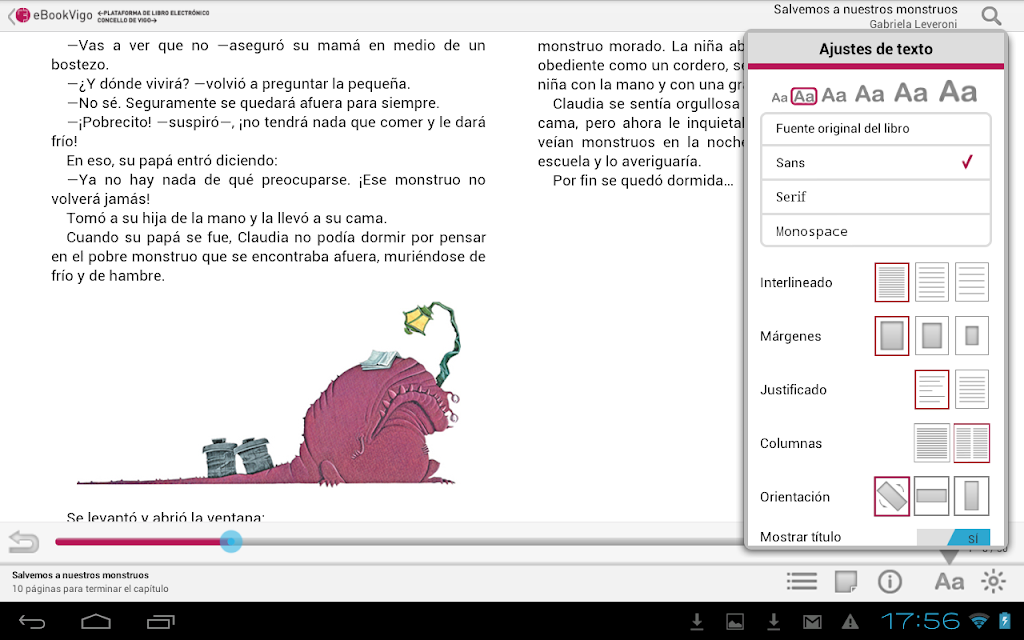1024x640 pixels.
Task: Choose the Monospace font option
Action: (x=876, y=231)
